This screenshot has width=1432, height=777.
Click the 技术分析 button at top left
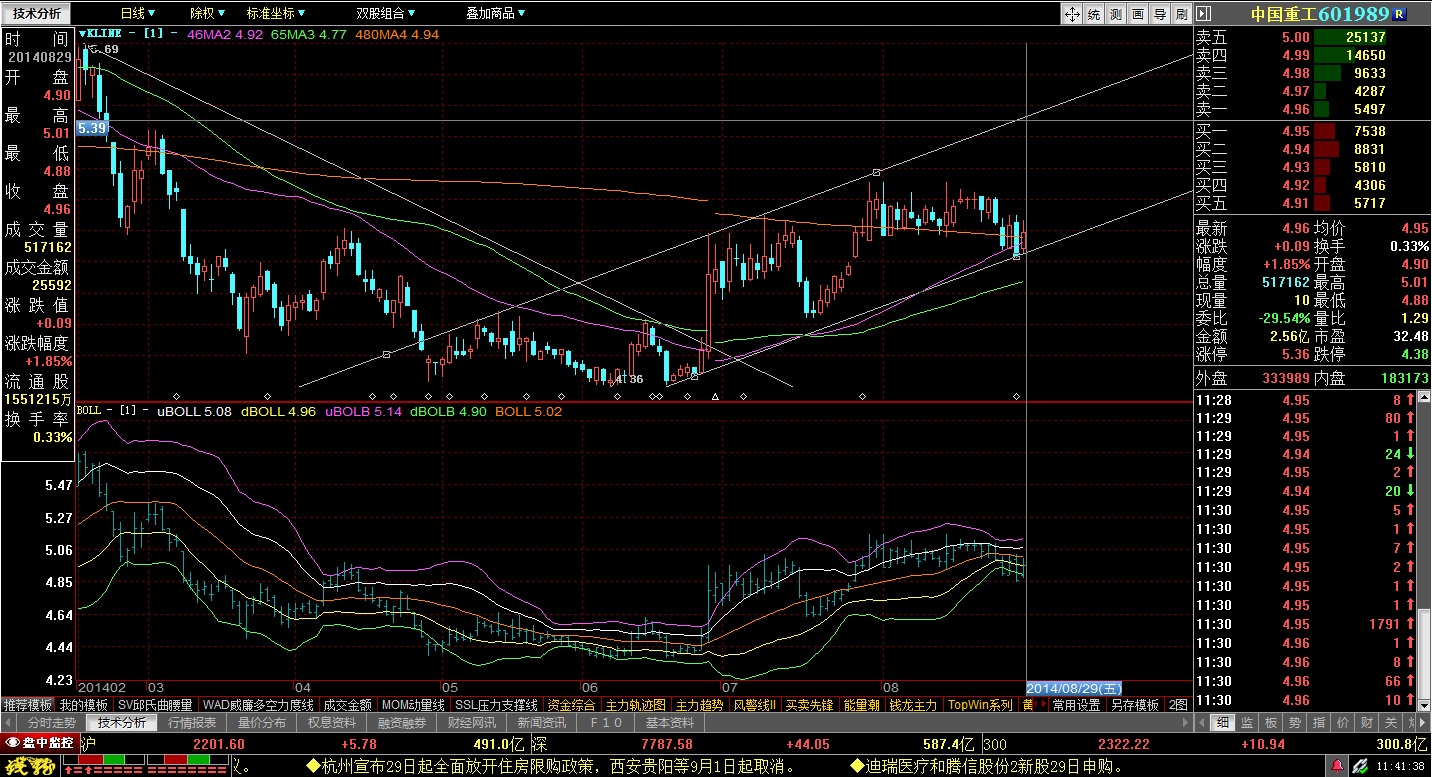tap(37, 13)
